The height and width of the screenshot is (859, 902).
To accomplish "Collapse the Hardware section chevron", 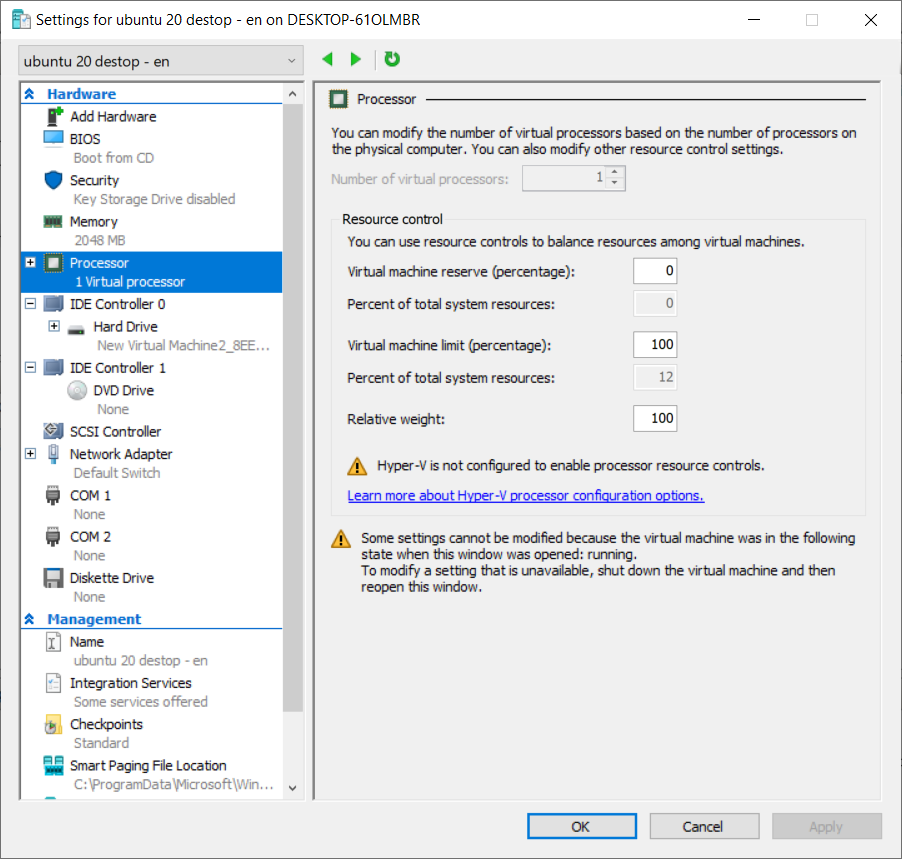I will 30,94.
